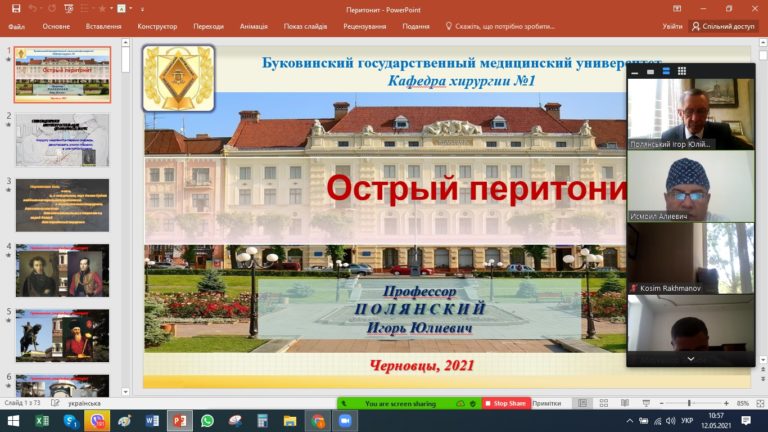The image size is (768, 432).
Task: Toggle Normal view button in status bar
Action: click(x=581, y=403)
